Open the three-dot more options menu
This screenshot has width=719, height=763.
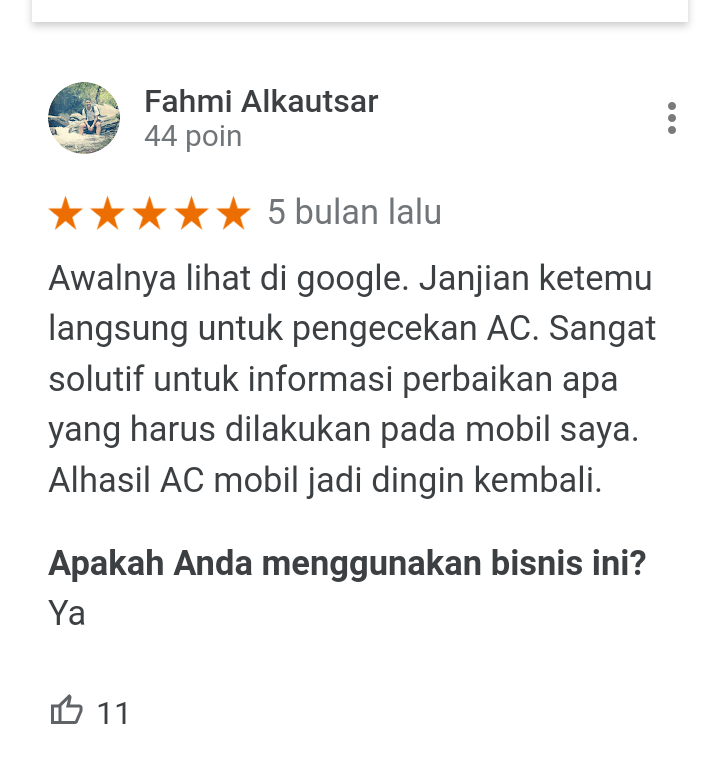click(672, 118)
